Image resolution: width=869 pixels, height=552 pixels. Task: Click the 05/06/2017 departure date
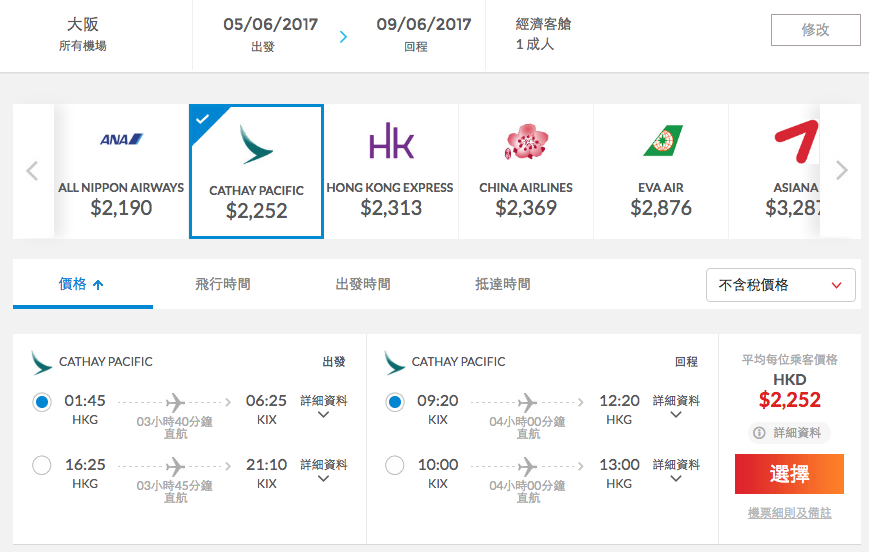tap(270, 24)
